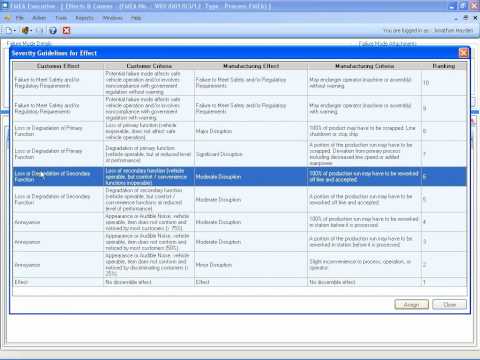Click the Failure Mode Attachments label behind dialog

pyautogui.click(x=387, y=43)
